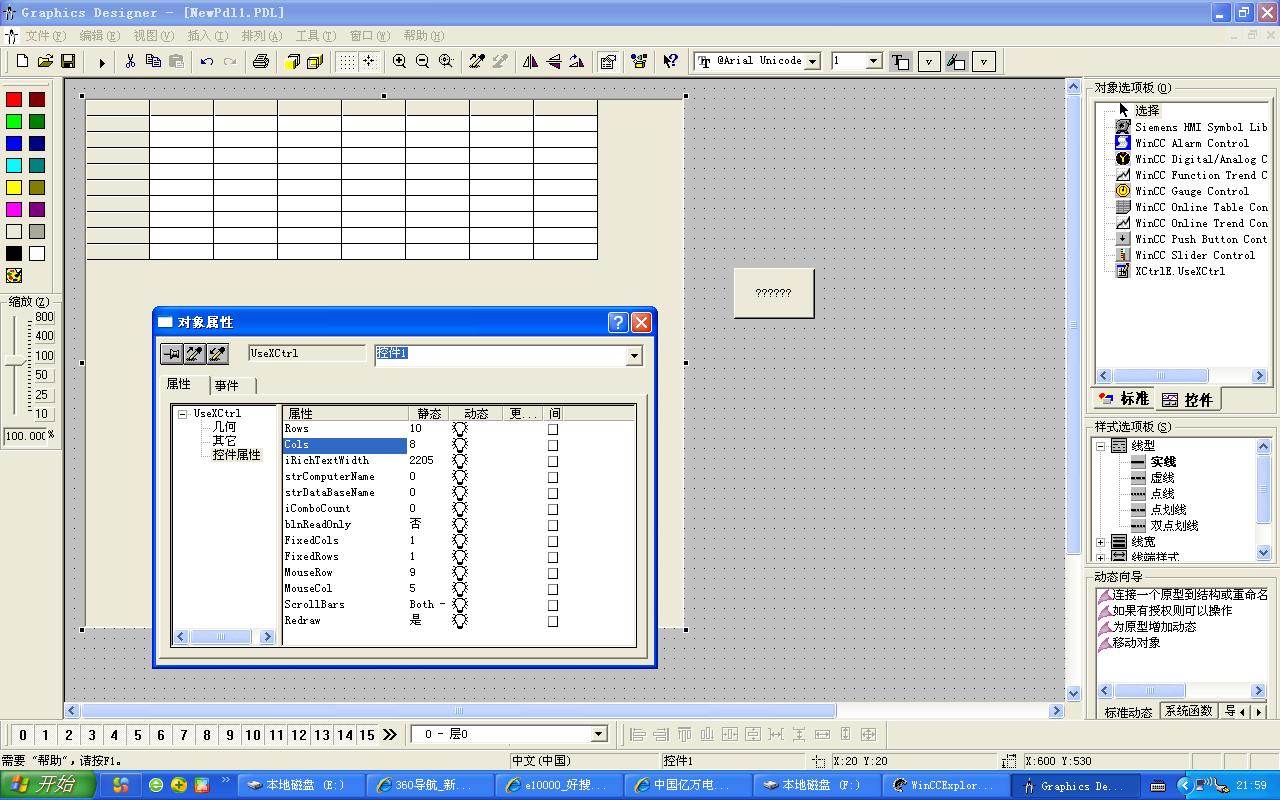Viewport: 1280px width, 800px height.
Task: Click the Windows Start button
Action: tap(49, 785)
